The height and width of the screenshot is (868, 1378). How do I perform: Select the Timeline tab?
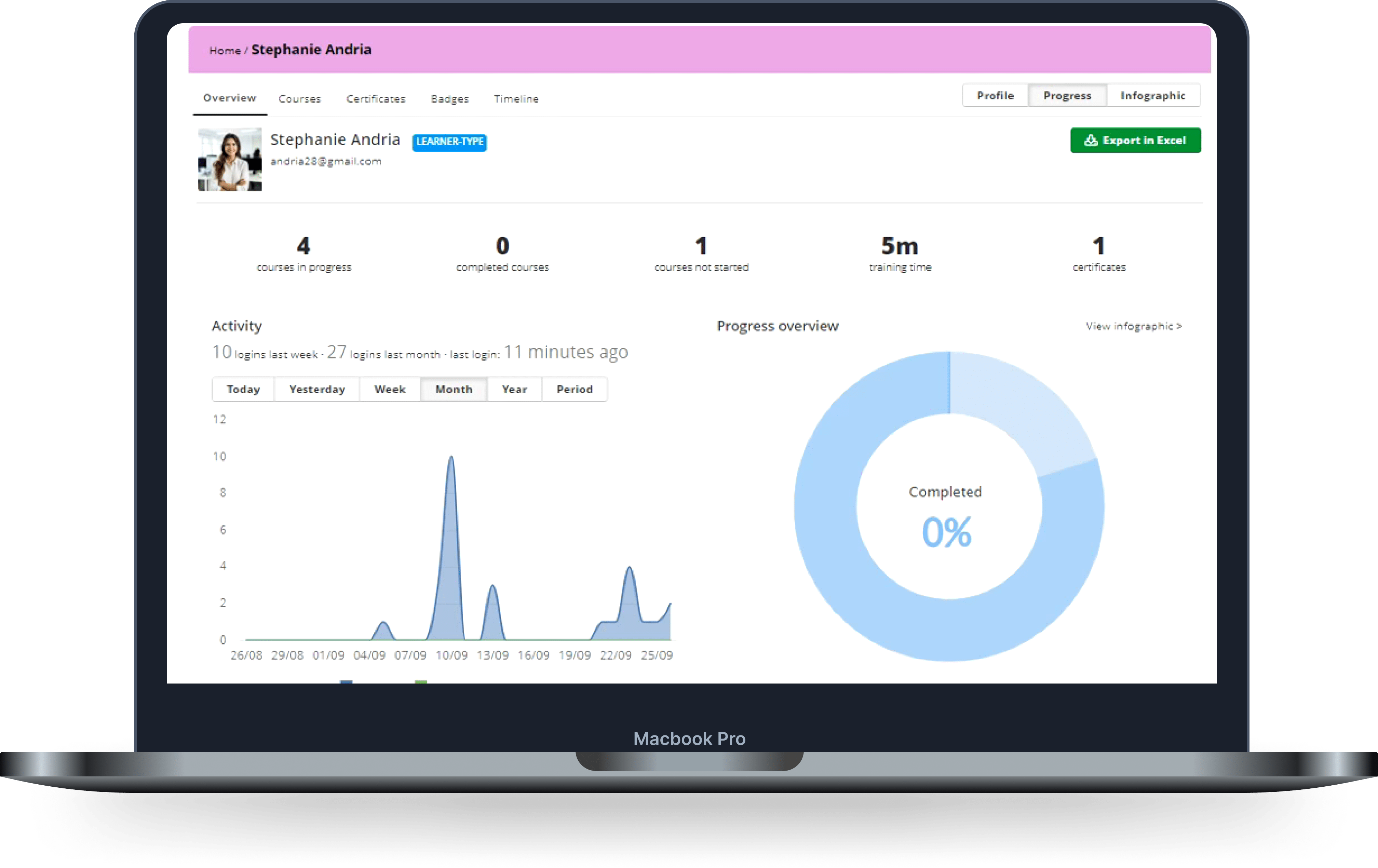point(516,99)
